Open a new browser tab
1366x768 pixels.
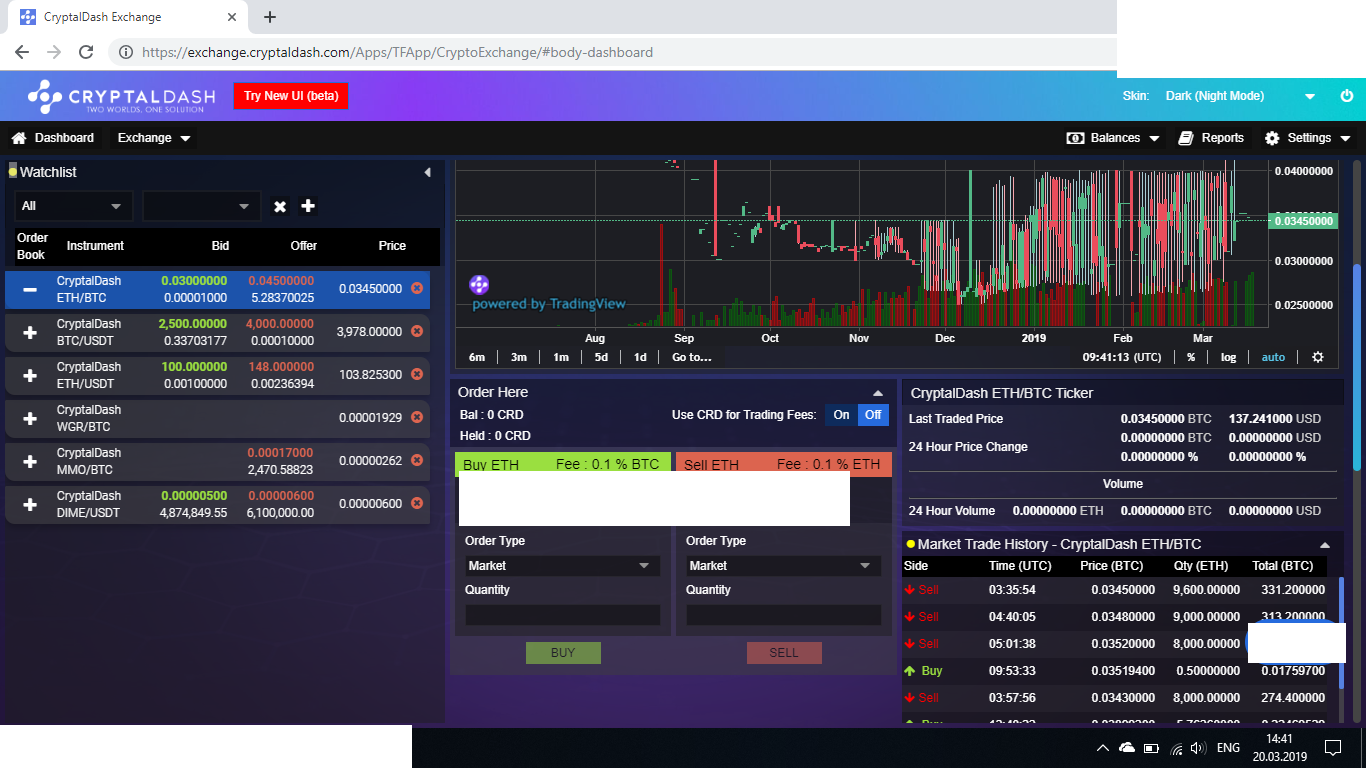[x=269, y=17]
